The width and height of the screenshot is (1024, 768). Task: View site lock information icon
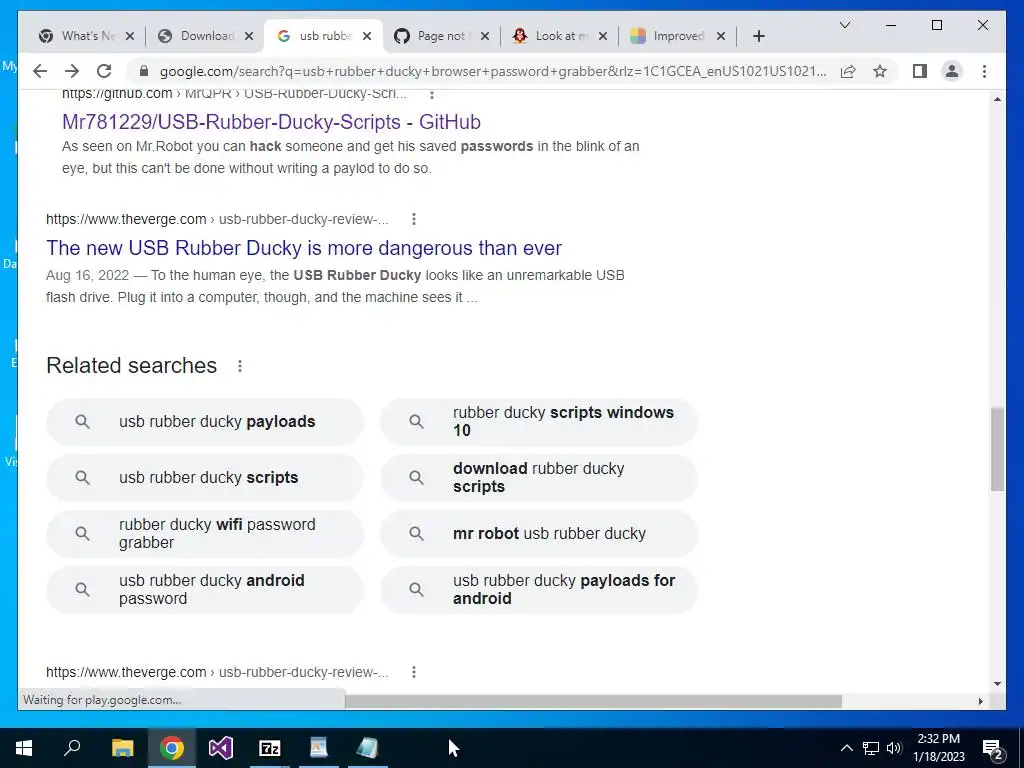144,71
